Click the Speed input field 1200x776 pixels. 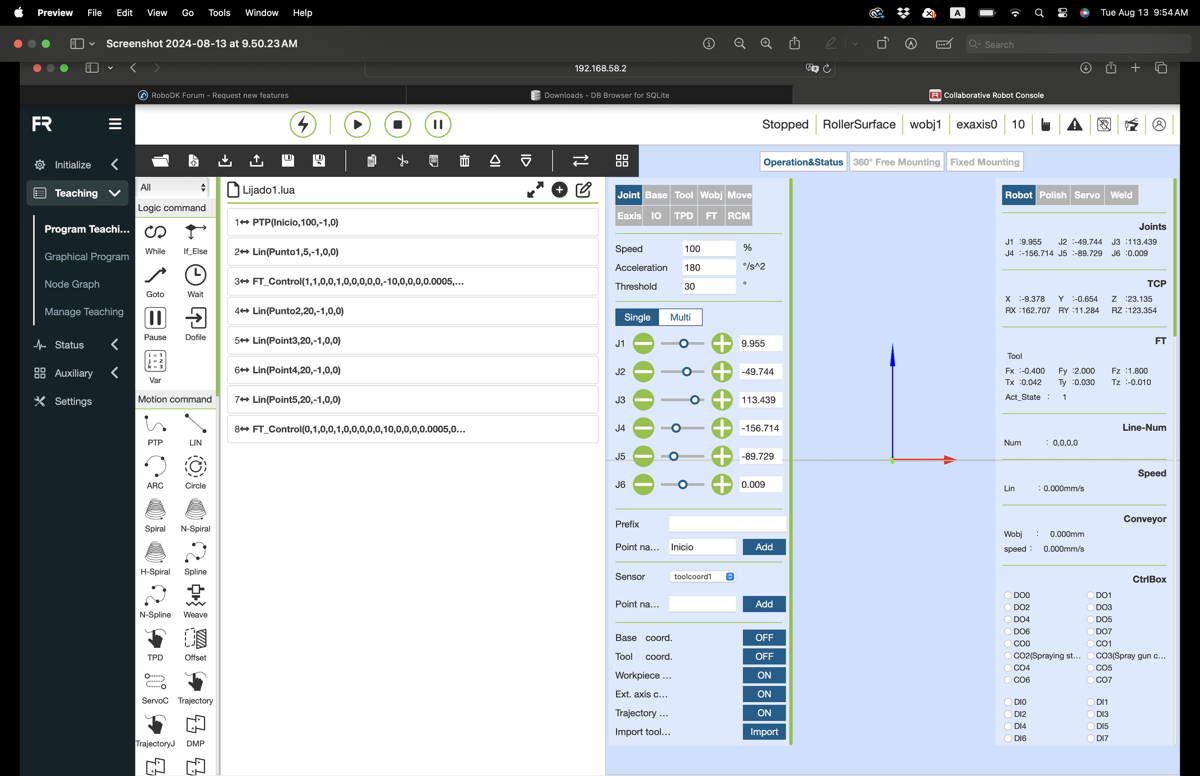(708, 248)
